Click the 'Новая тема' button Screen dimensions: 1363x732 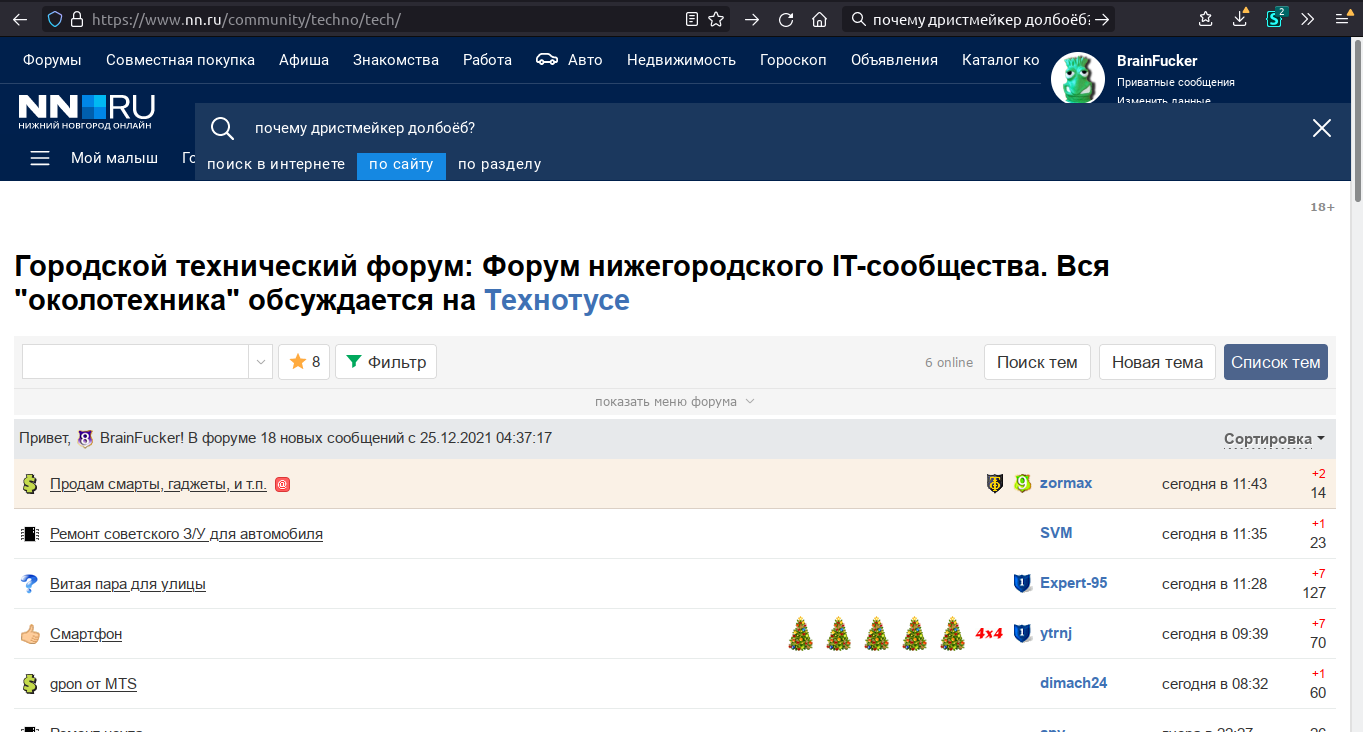pyautogui.click(x=1157, y=362)
